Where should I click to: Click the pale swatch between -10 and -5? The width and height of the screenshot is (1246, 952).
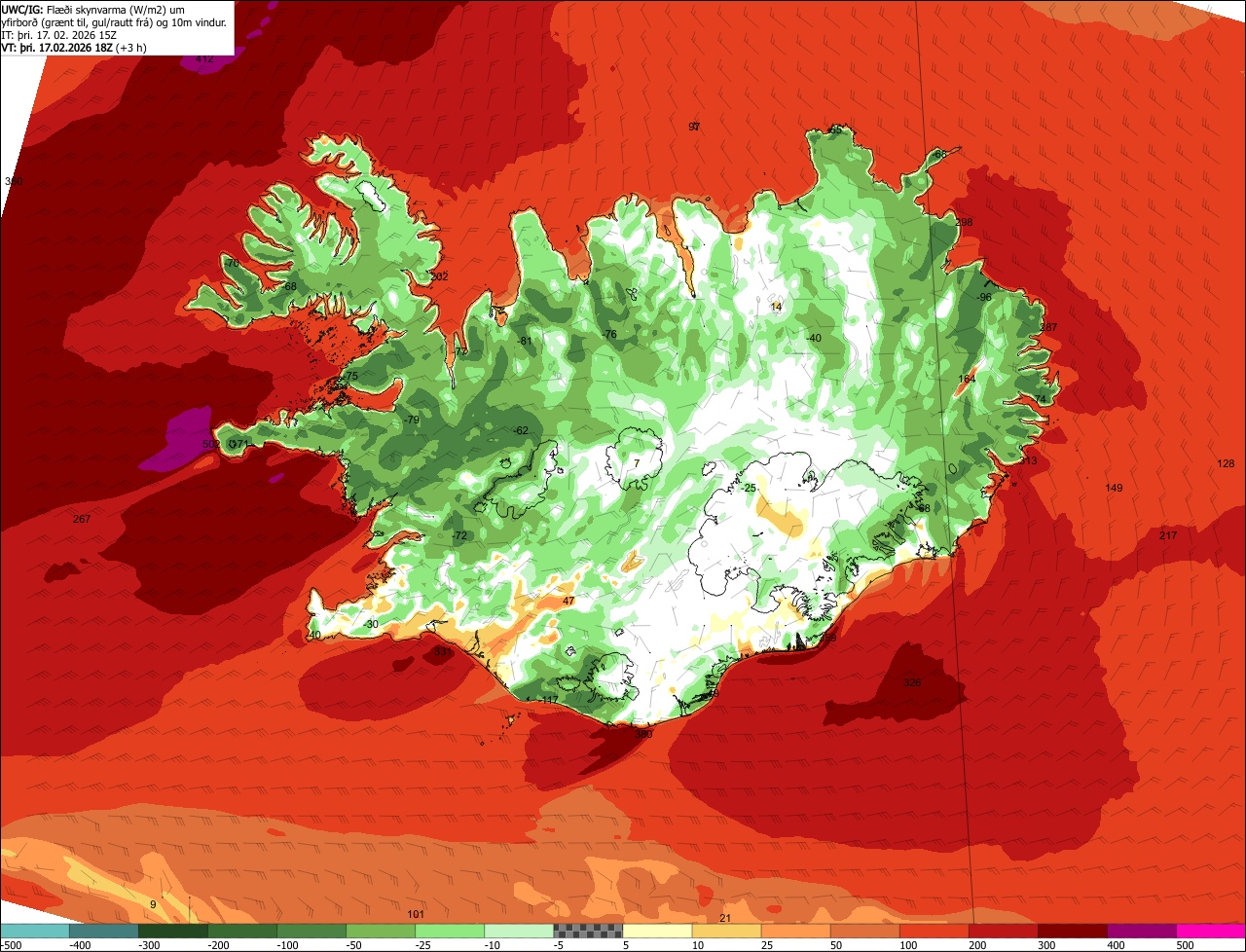pyautogui.click(x=519, y=931)
